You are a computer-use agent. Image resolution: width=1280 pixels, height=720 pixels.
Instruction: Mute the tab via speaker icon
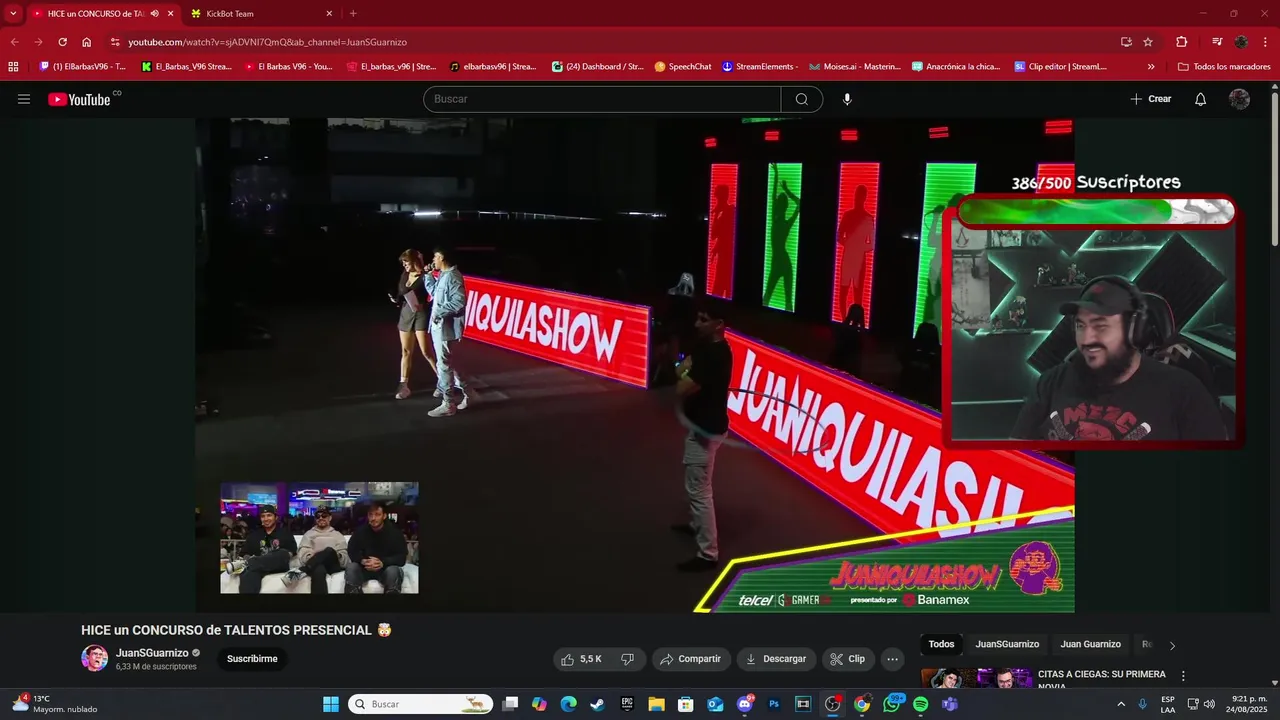point(154,14)
